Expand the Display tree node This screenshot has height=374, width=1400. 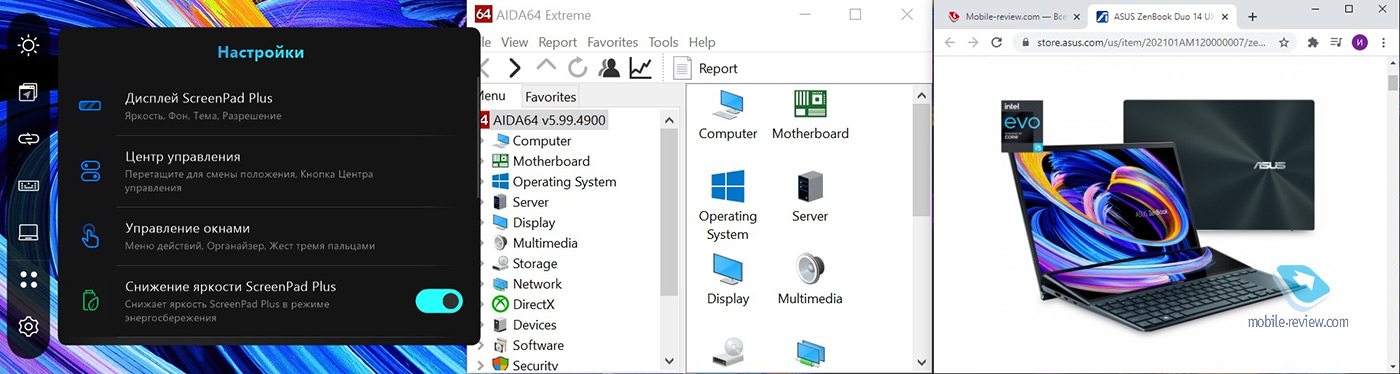(x=482, y=223)
